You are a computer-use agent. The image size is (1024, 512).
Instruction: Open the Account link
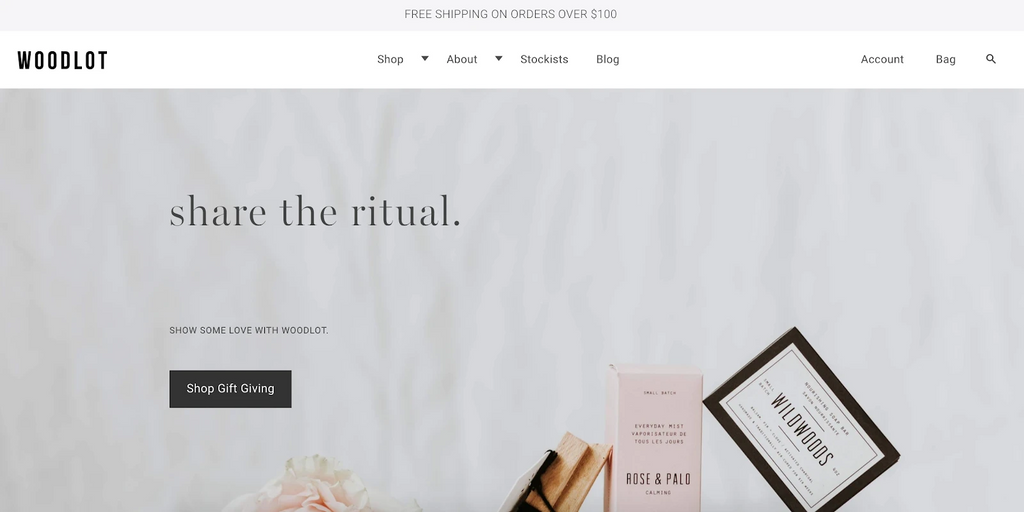[882, 59]
